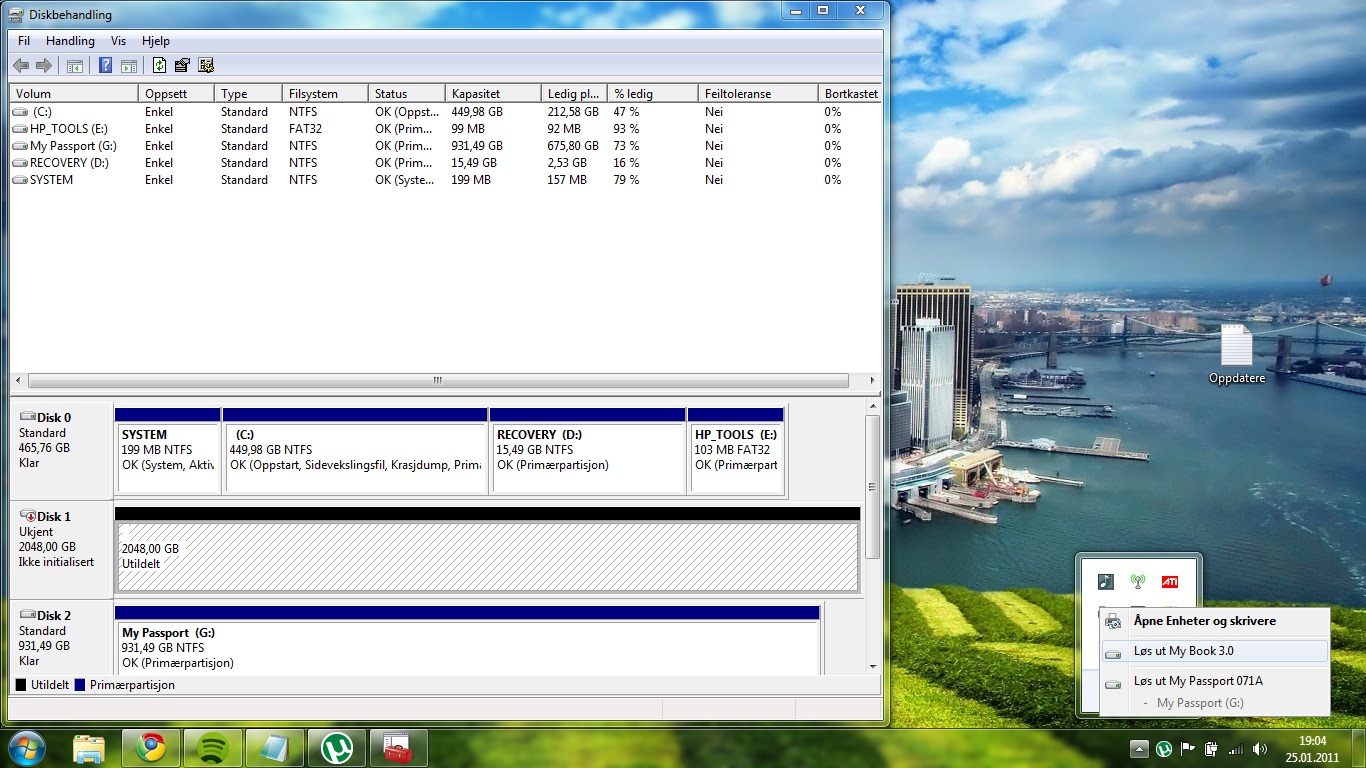Click the green Refresh icon in the toolbar
Viewport: 1366px width, 768px height.
159,66
